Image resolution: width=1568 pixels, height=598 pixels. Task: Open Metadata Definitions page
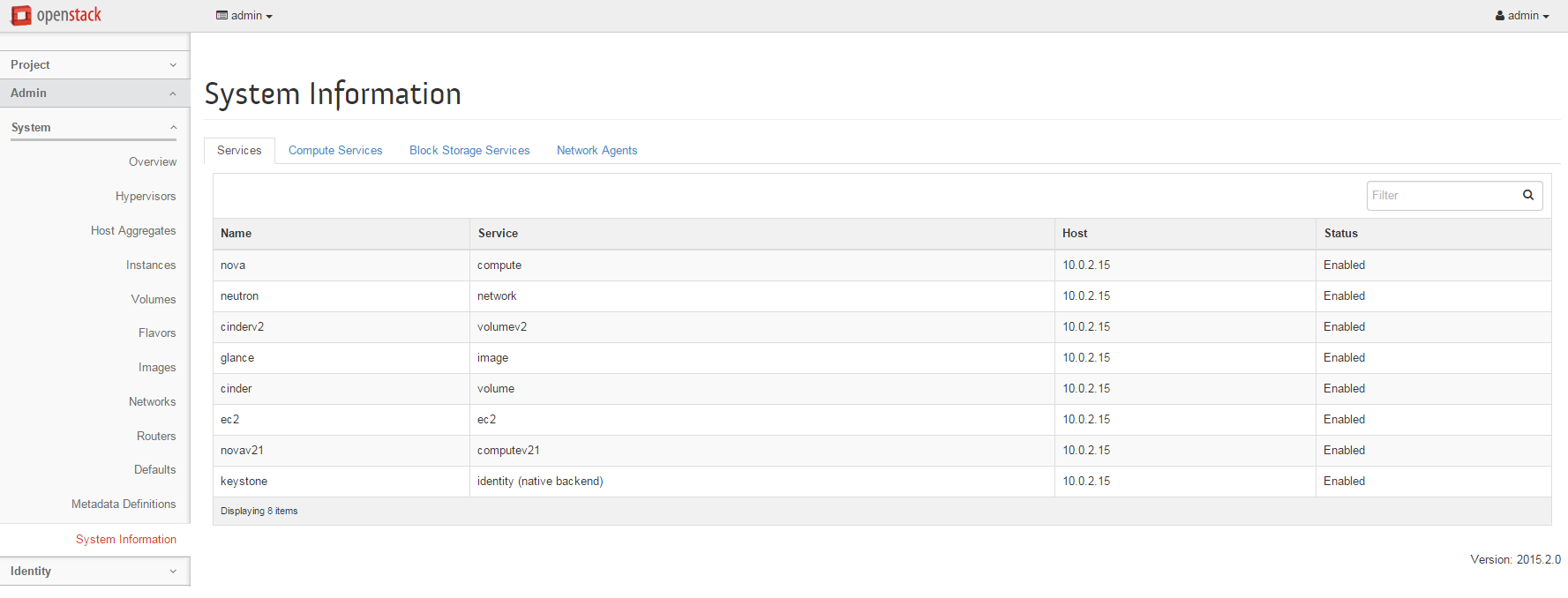click(x=124, y=504)
